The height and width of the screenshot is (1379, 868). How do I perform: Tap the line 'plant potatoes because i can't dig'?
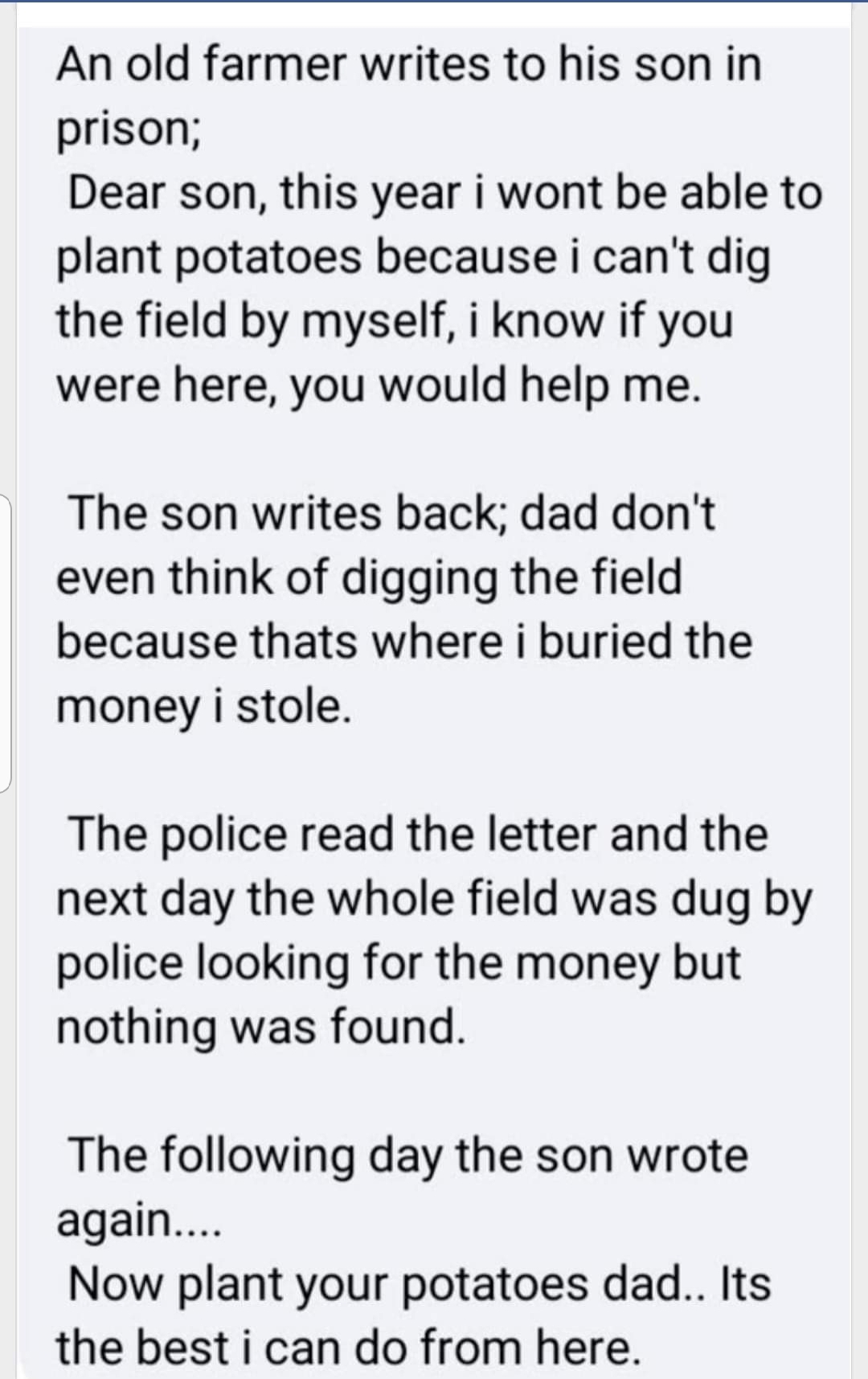coord(413,258)
